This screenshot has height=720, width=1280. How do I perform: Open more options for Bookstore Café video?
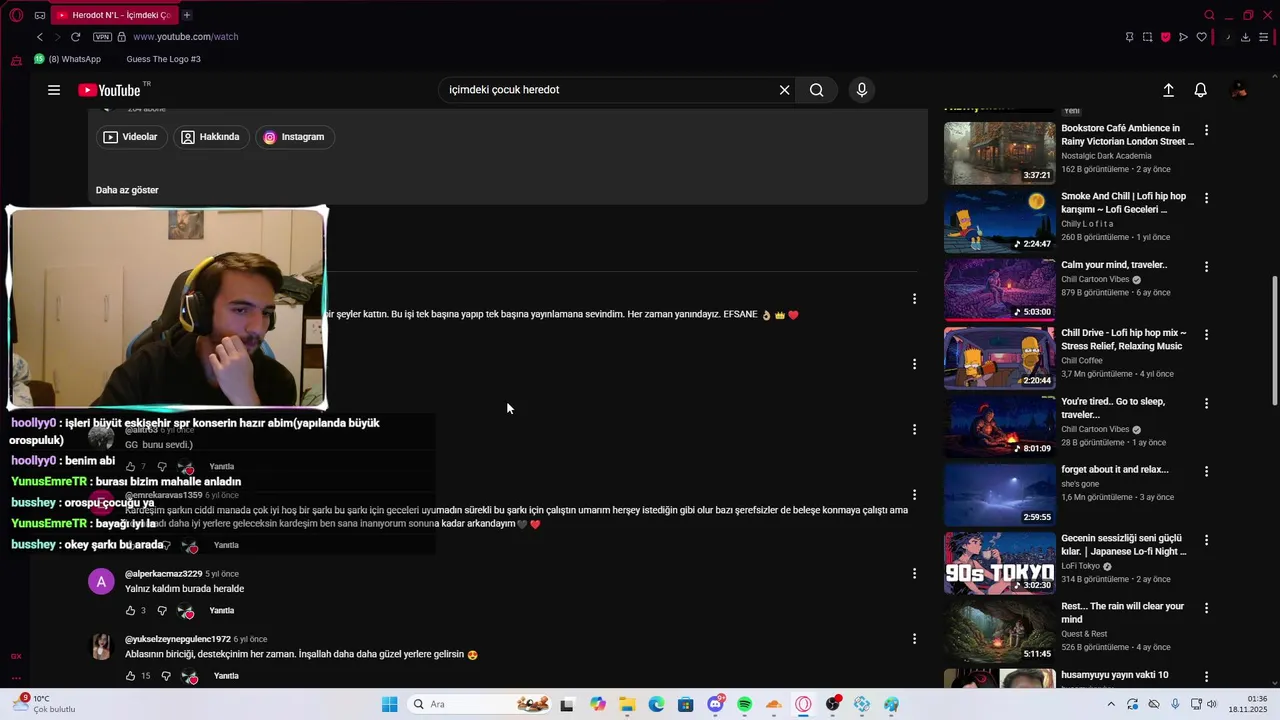1206,130
